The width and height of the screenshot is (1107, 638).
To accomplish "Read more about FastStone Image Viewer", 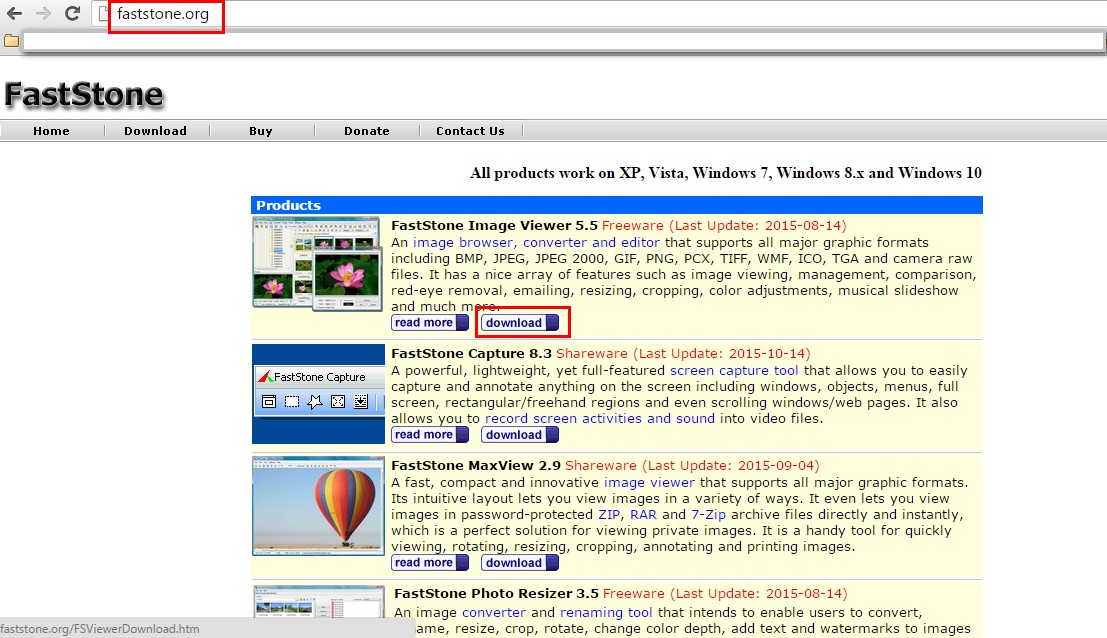I will [x=430, y=323].
